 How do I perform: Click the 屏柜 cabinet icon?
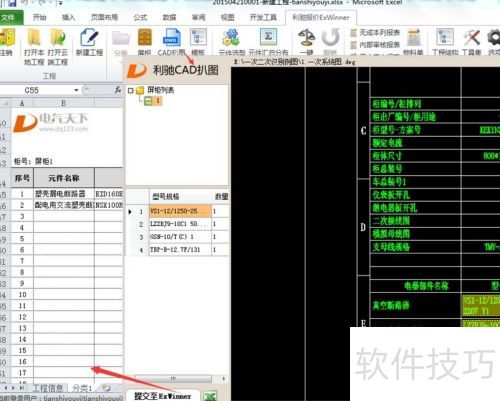145,37
